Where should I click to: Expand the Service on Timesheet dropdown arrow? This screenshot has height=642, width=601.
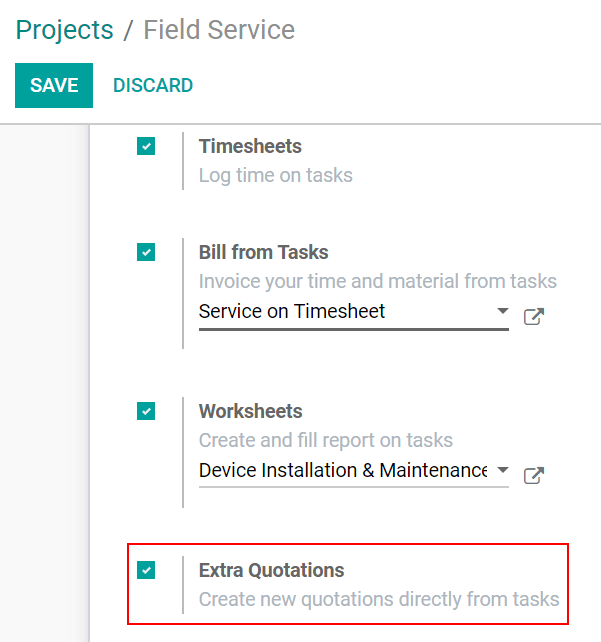click(502, 311)
